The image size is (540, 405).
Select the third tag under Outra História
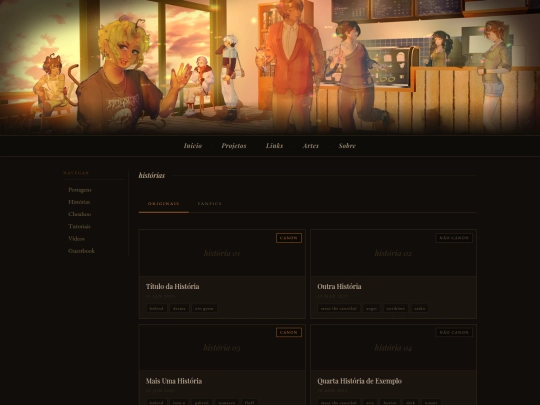pyautogui.click(x=395, y=308)
